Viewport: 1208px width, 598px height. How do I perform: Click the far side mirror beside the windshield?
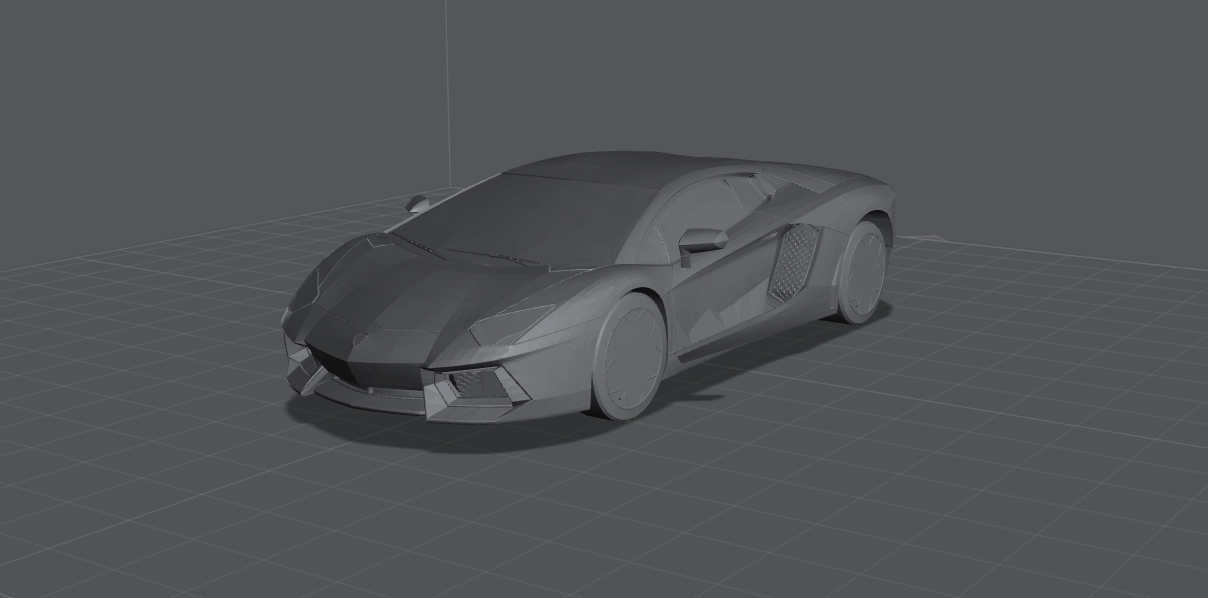pyautogui.click(x=418, y=204)
